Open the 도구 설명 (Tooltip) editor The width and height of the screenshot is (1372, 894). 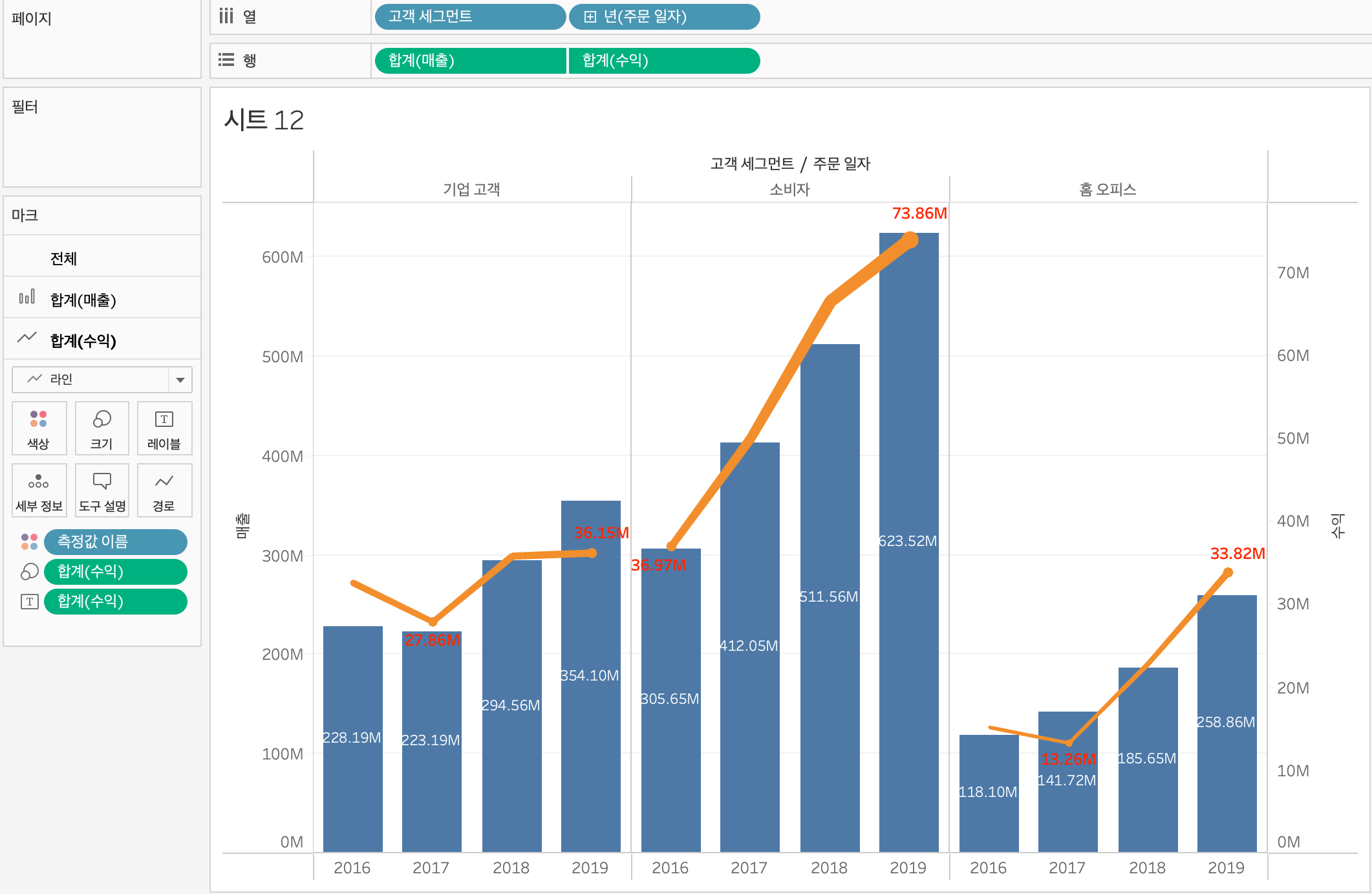click(x=102, y=490)
